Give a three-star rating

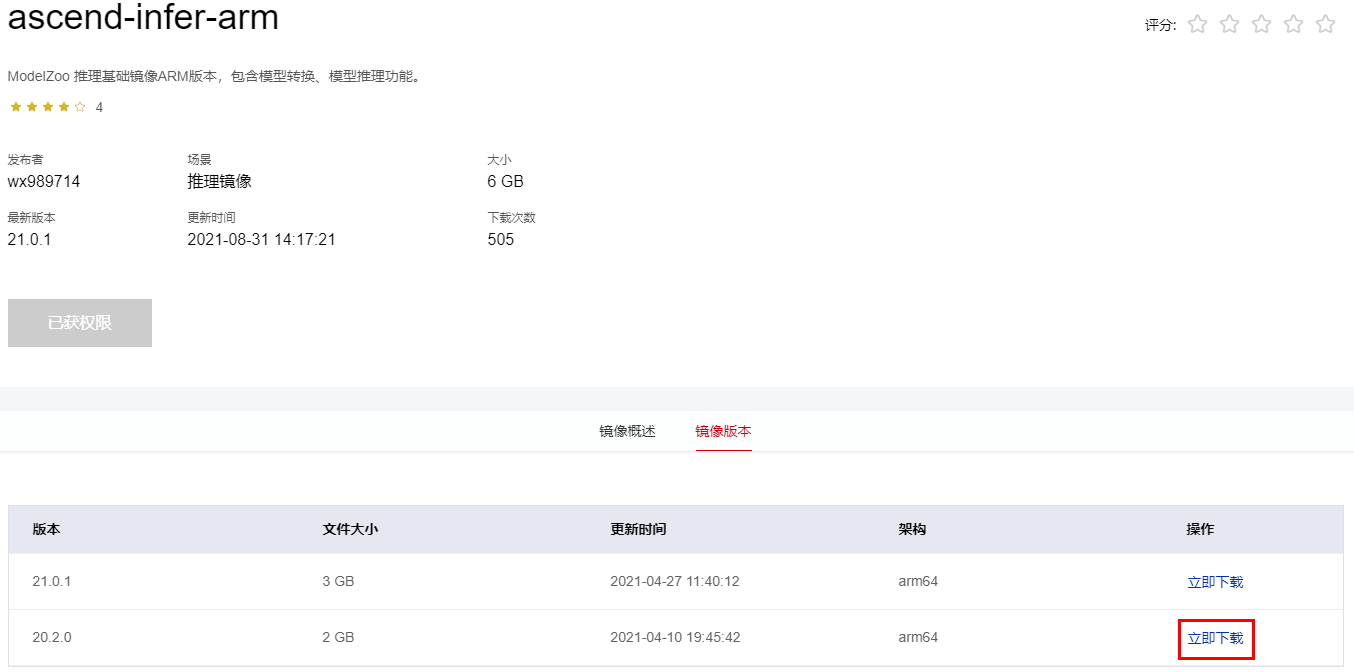[x=1261, y=24]
